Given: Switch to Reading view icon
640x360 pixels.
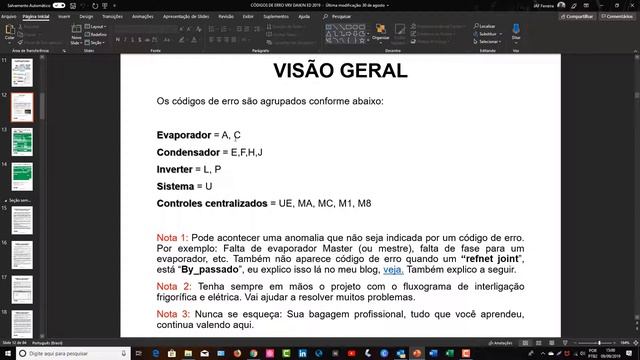Looking at the screenshot, I should [x=551, y=343].
